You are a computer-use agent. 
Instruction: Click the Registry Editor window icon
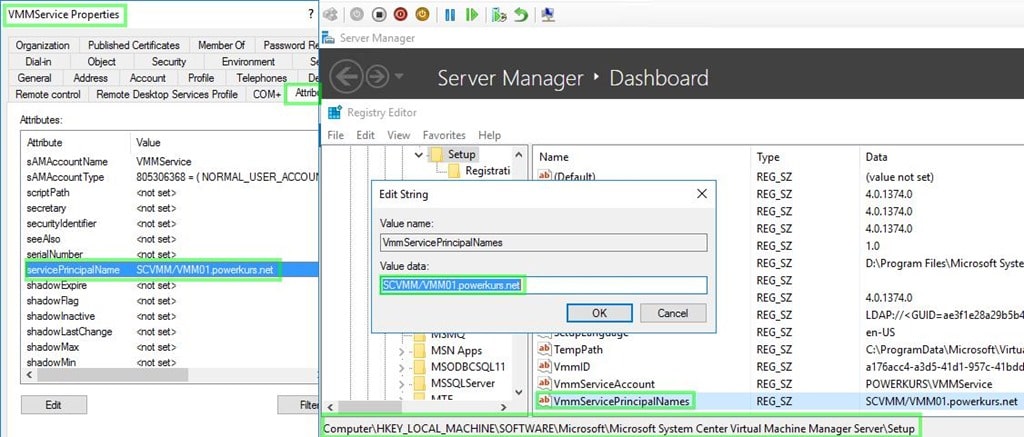[x=335, y=112]
